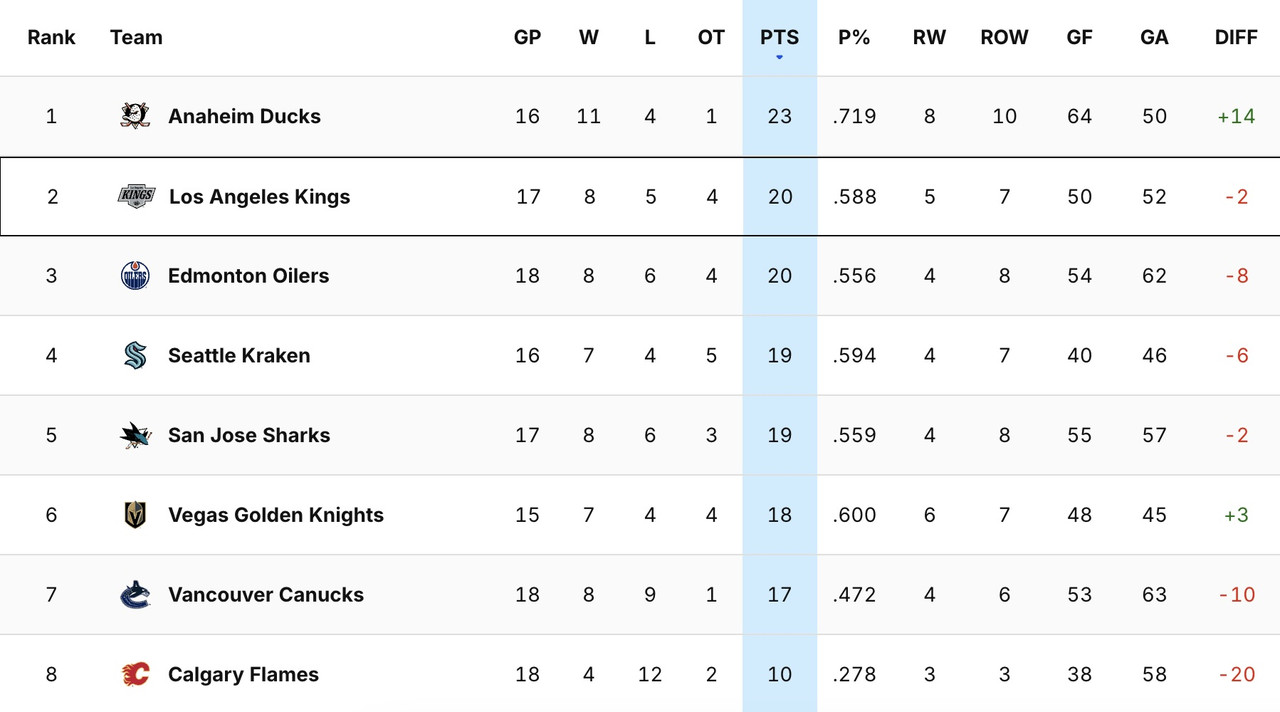Select the Rank column header
Viewport: 1280px width, 712px height.
pos(51,37)
